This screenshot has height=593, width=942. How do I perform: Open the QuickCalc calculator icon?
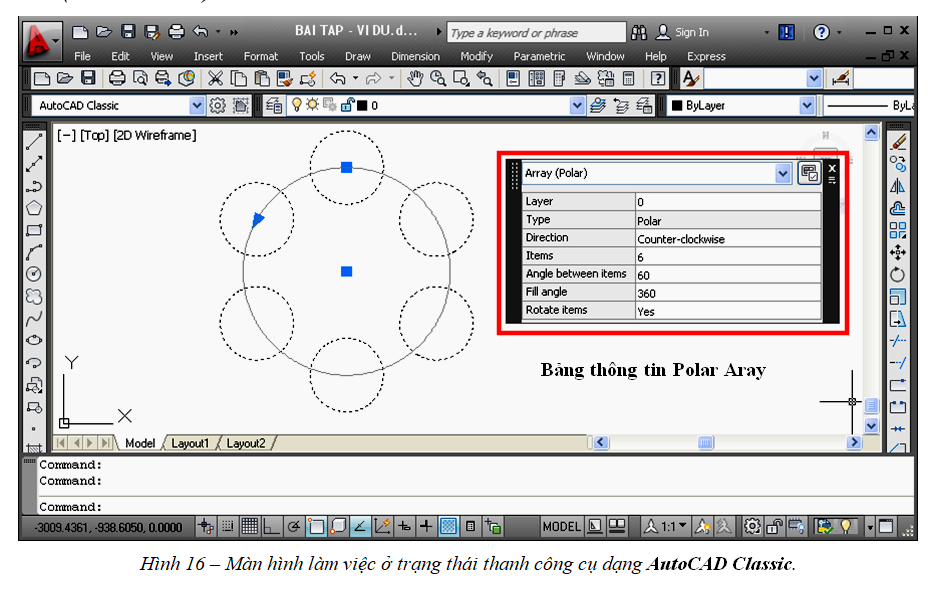(628, 78)
